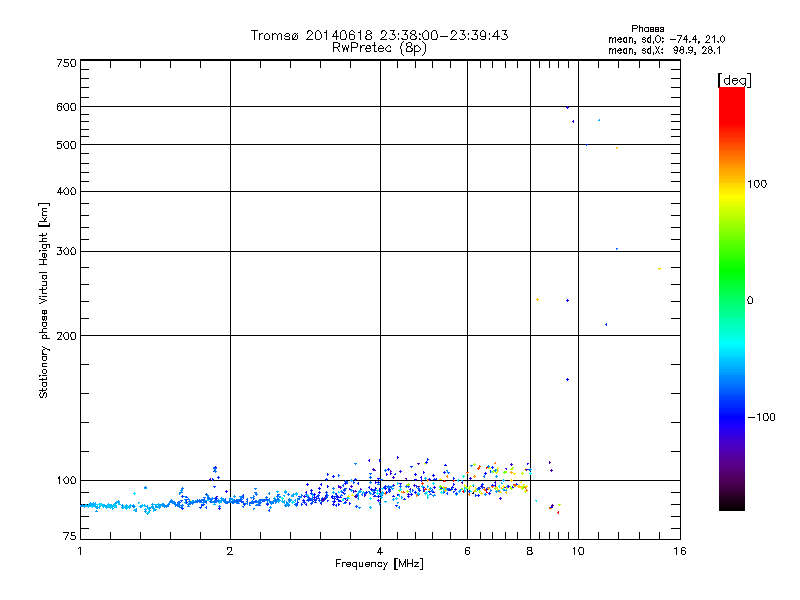Click the 'RwPretec (8p)' subtitle
The width and height of the screenshot is (800, 600).
379,48
